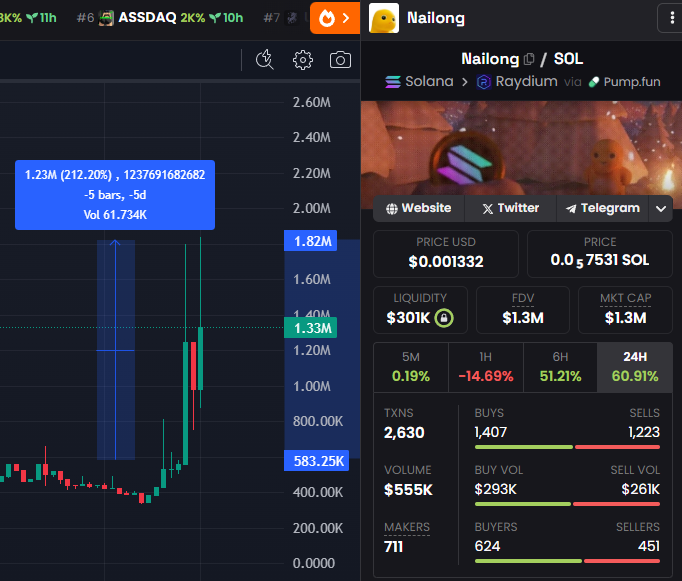This screenshot has width=682, height=581.
Task: Select the 6H timeframe tab
Action: pos(560,367)
